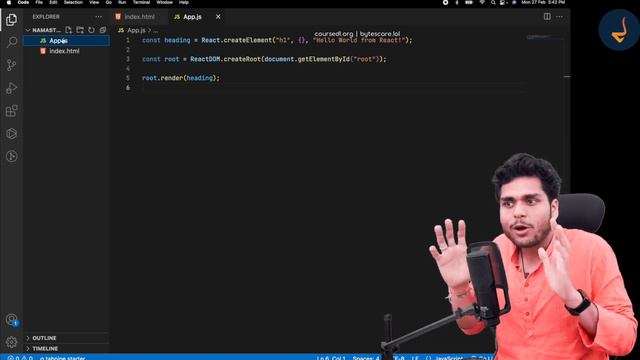Click the Ln 6, Col 1 status entry
The image size is (640, 360).
pos(331,358)
